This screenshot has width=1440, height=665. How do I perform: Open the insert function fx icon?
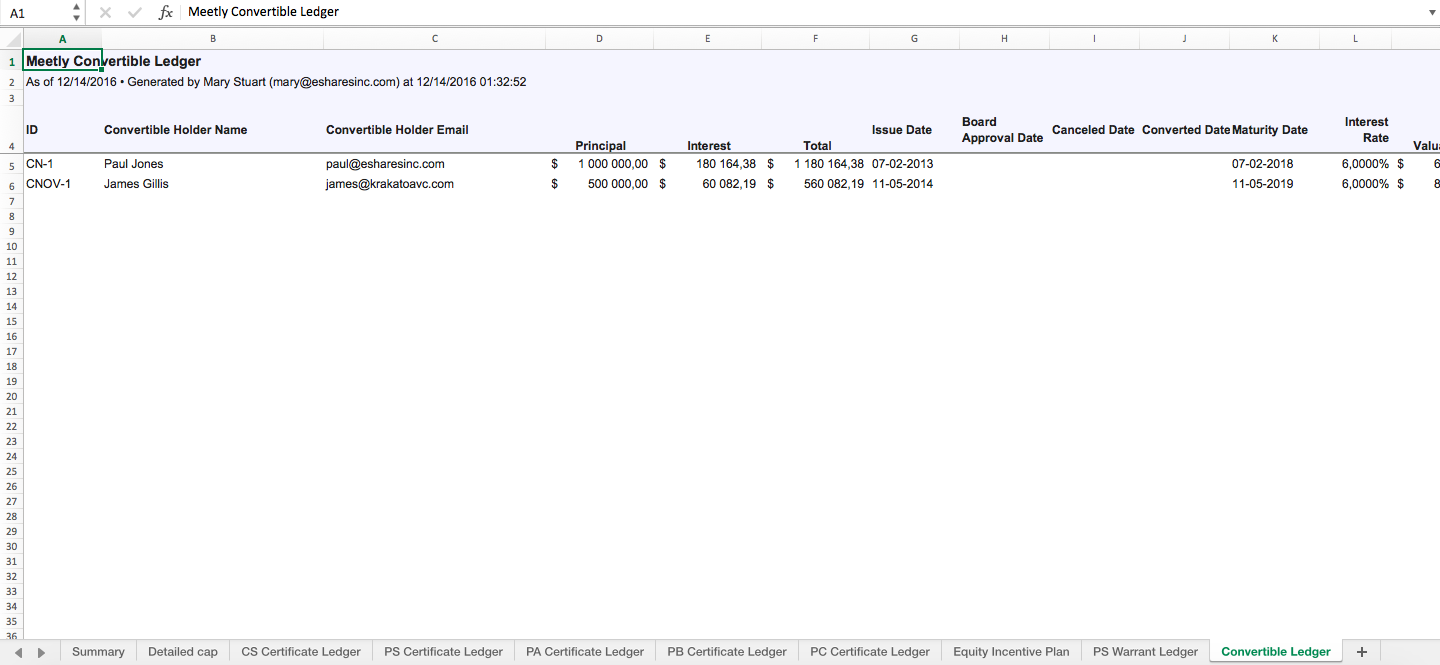coord(166,13)
